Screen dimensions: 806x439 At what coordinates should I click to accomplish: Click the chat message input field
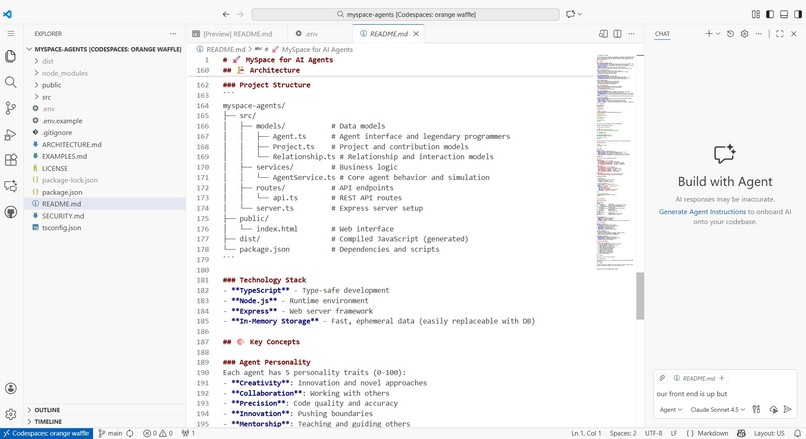[x=724, y=394]
